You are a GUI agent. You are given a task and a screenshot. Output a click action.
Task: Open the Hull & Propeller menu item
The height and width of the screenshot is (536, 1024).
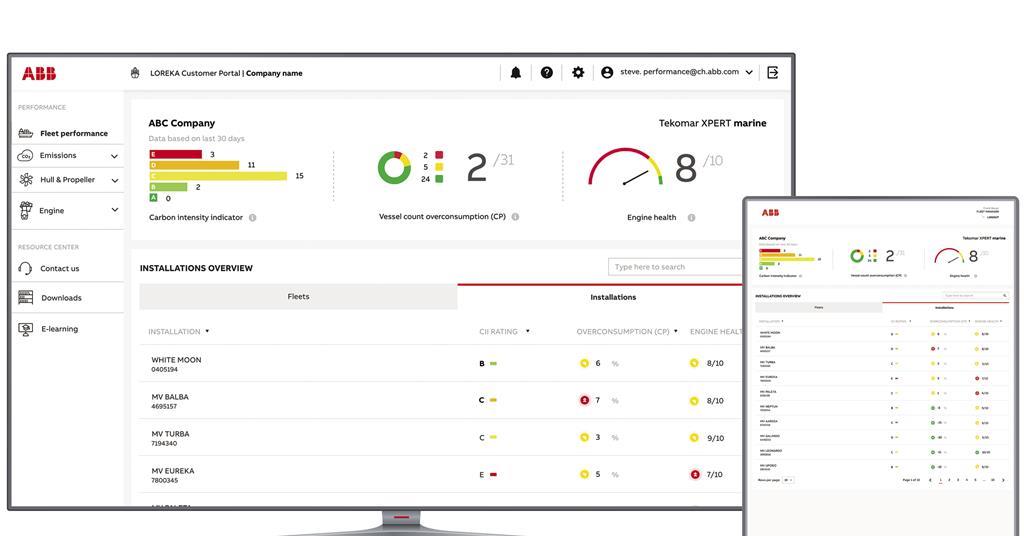coord(67,180)
